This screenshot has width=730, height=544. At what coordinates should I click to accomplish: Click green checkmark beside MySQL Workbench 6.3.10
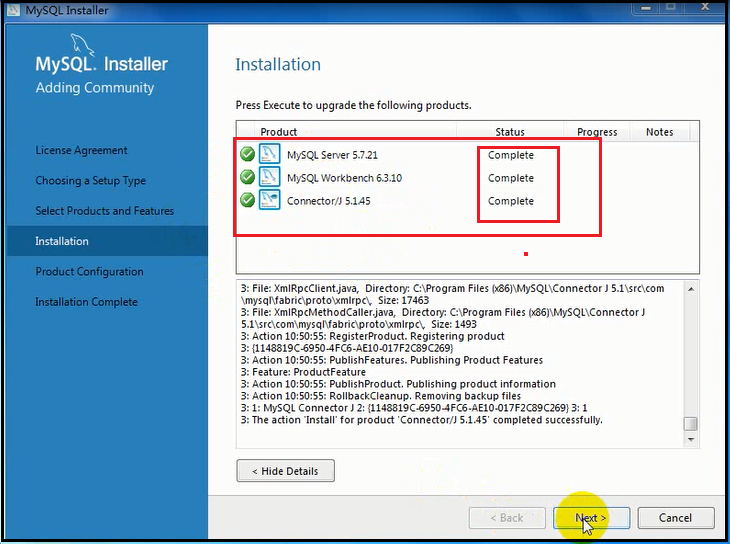click(247, 177)
